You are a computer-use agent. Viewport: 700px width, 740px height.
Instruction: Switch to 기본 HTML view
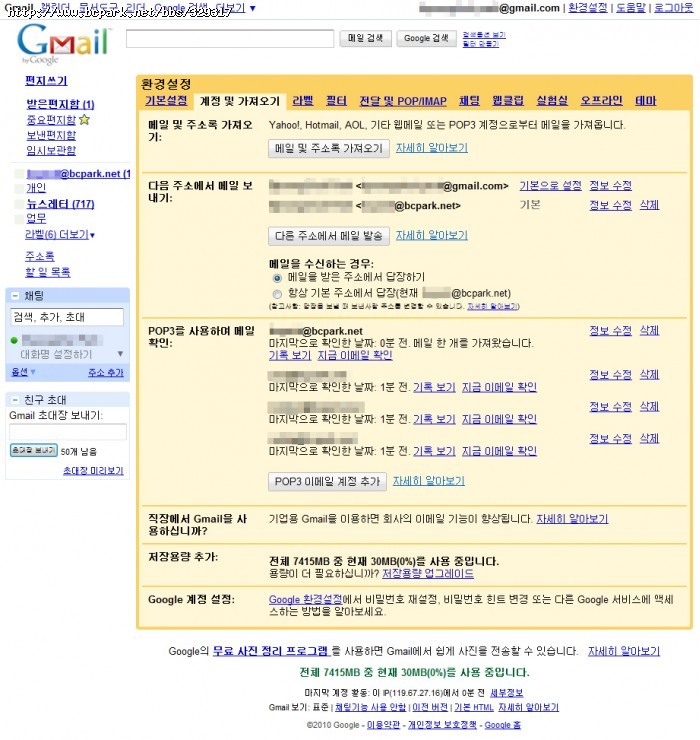coord(473,707)
